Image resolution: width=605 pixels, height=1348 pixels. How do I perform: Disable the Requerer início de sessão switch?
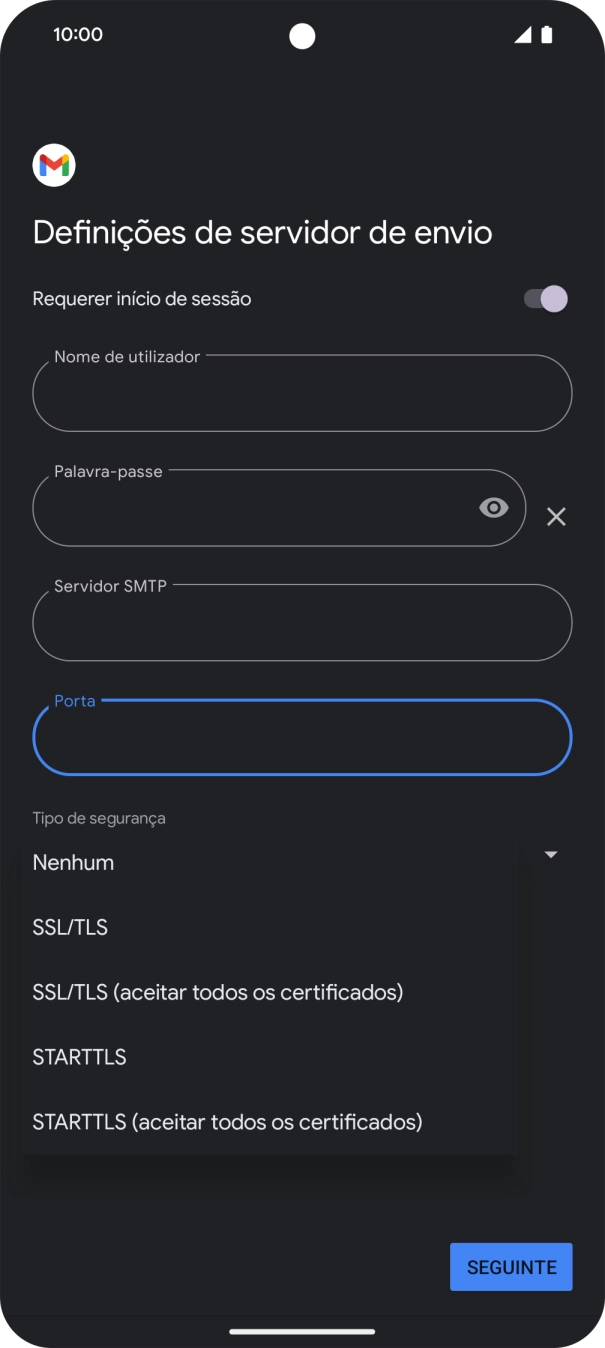click(x=546, y=299)
